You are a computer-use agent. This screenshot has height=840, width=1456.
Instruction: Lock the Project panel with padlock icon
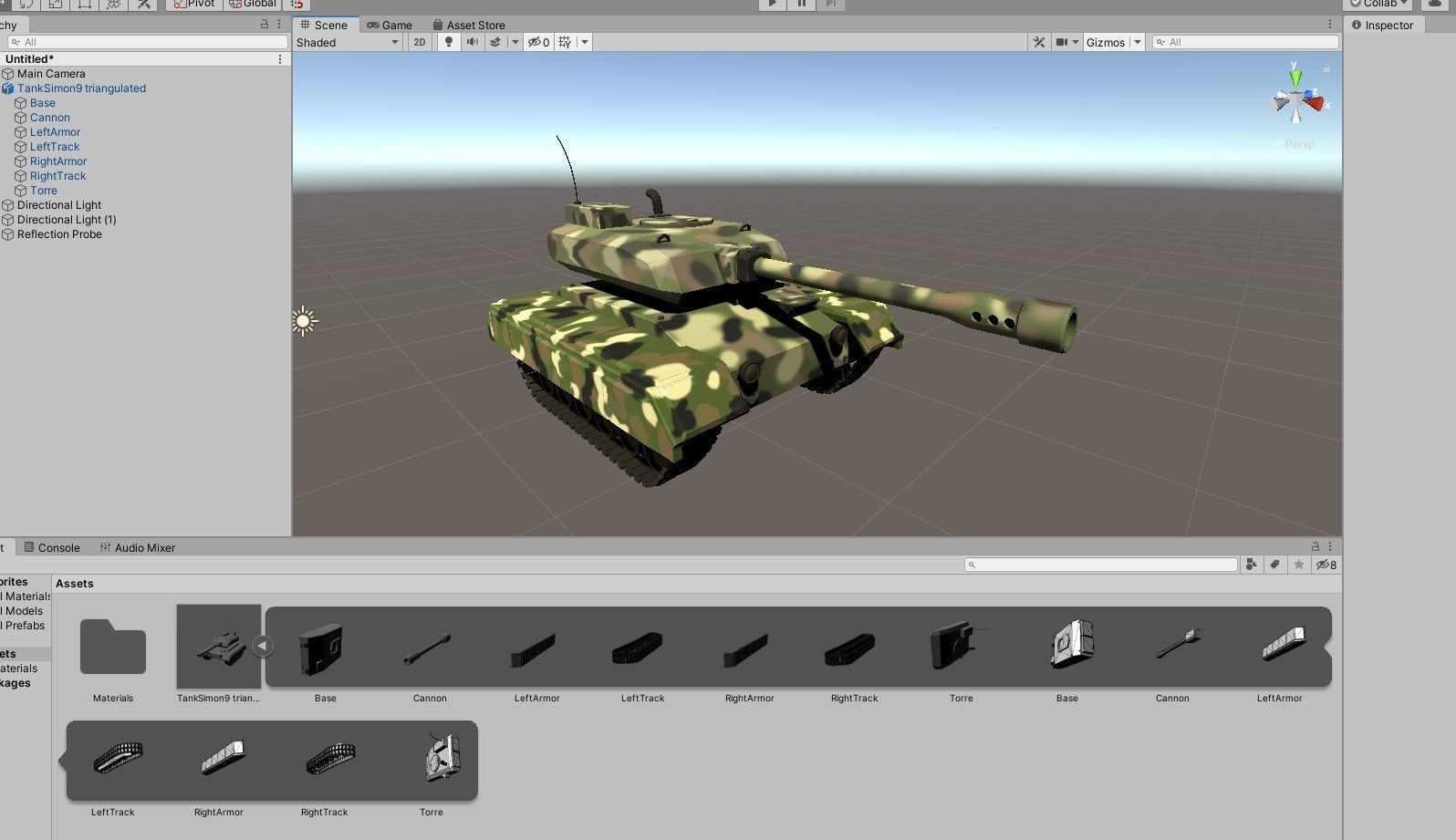pyautogui.click(x=1316, y=546)
